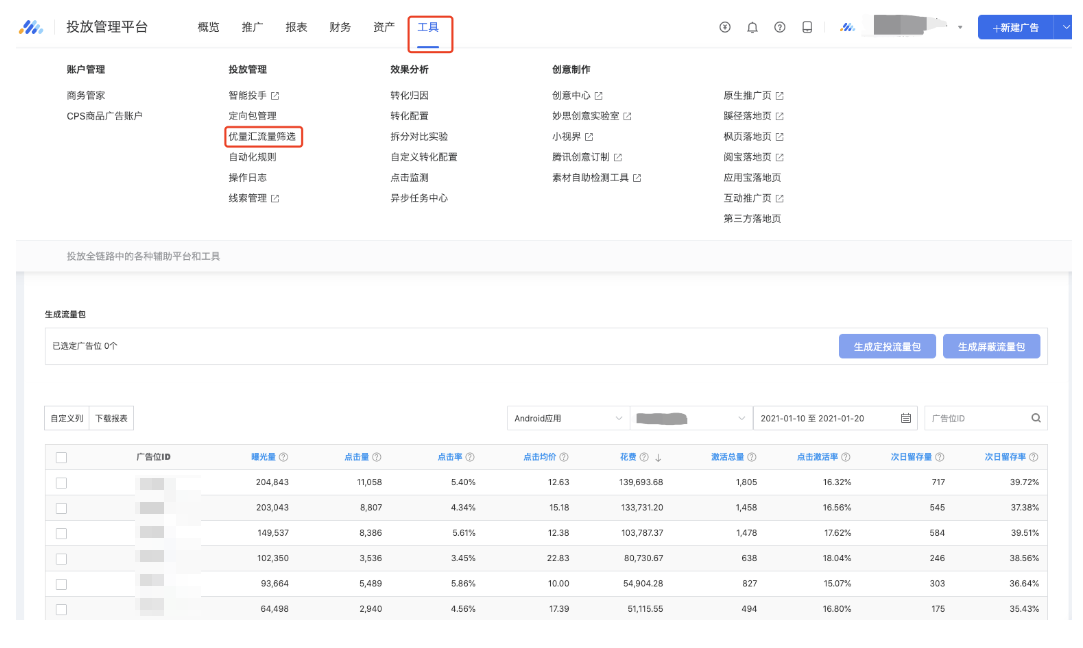Open 定向包管理 link
Image resolution: width=1083 pixels, height=648 pixels.
(x=253, y=116)
